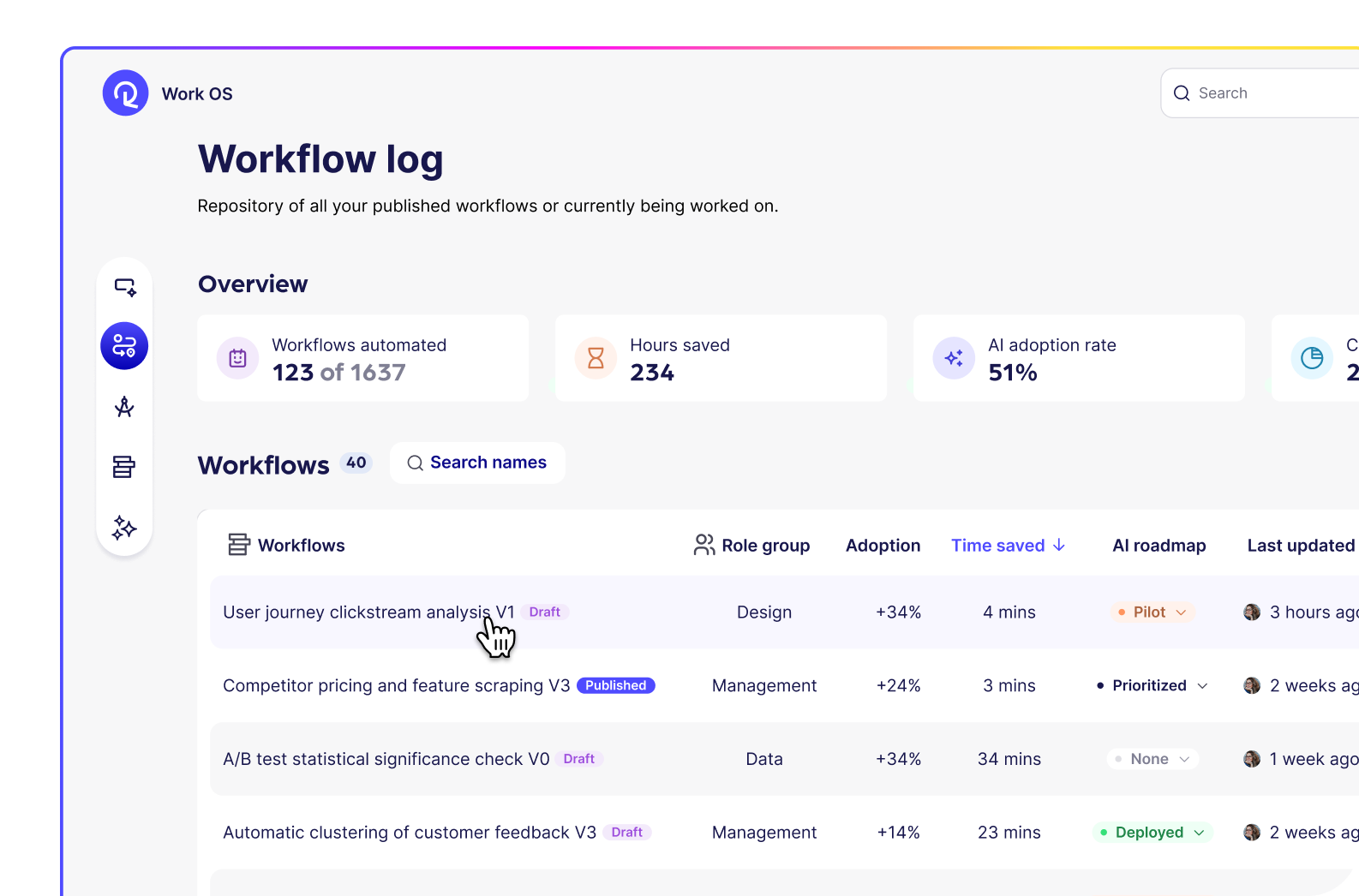Click the +24% adoption value

tap(898, 685)
